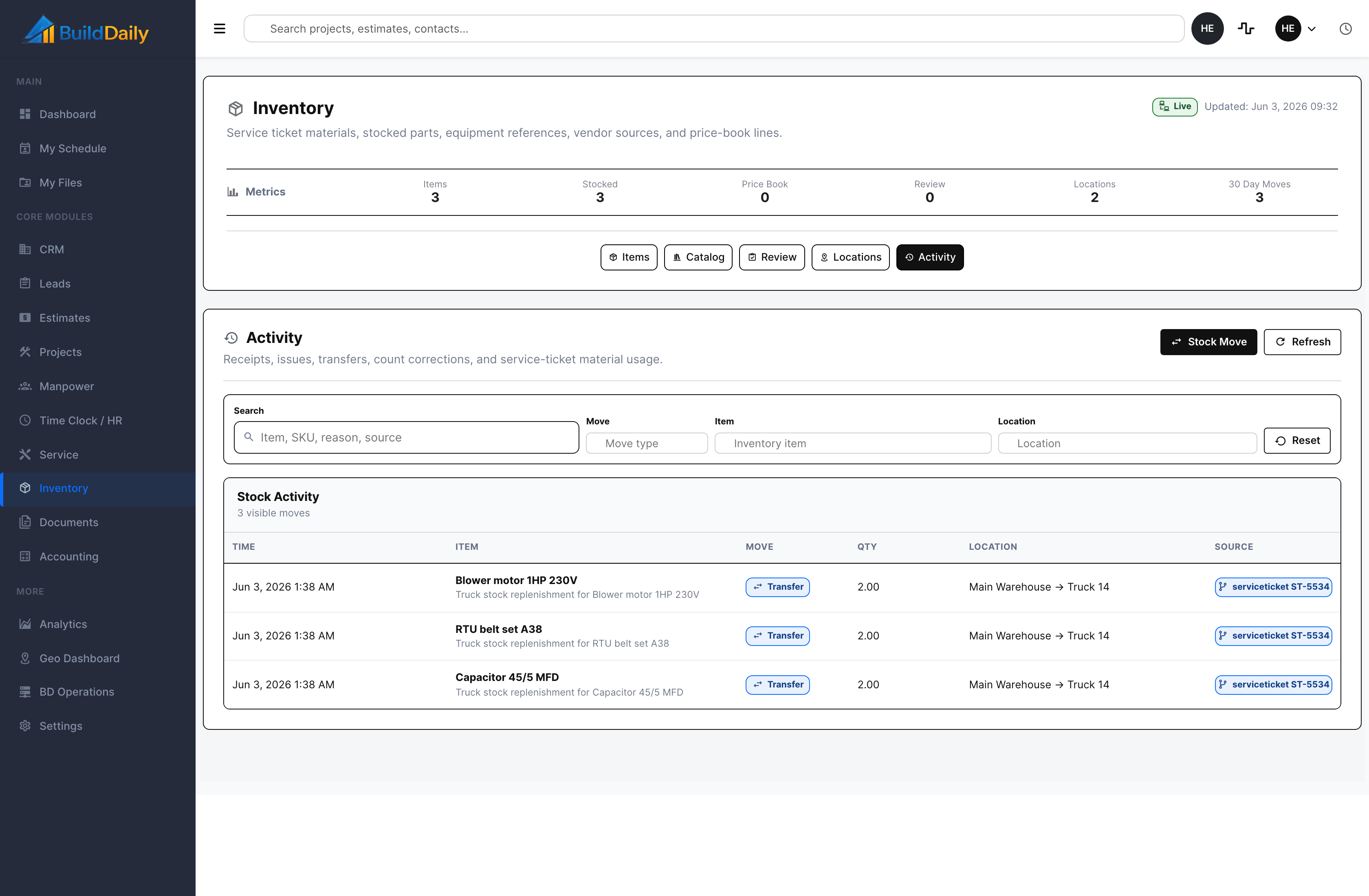
Task: Click the Geo Dashboard pin icon
Action: click(25, 658)
